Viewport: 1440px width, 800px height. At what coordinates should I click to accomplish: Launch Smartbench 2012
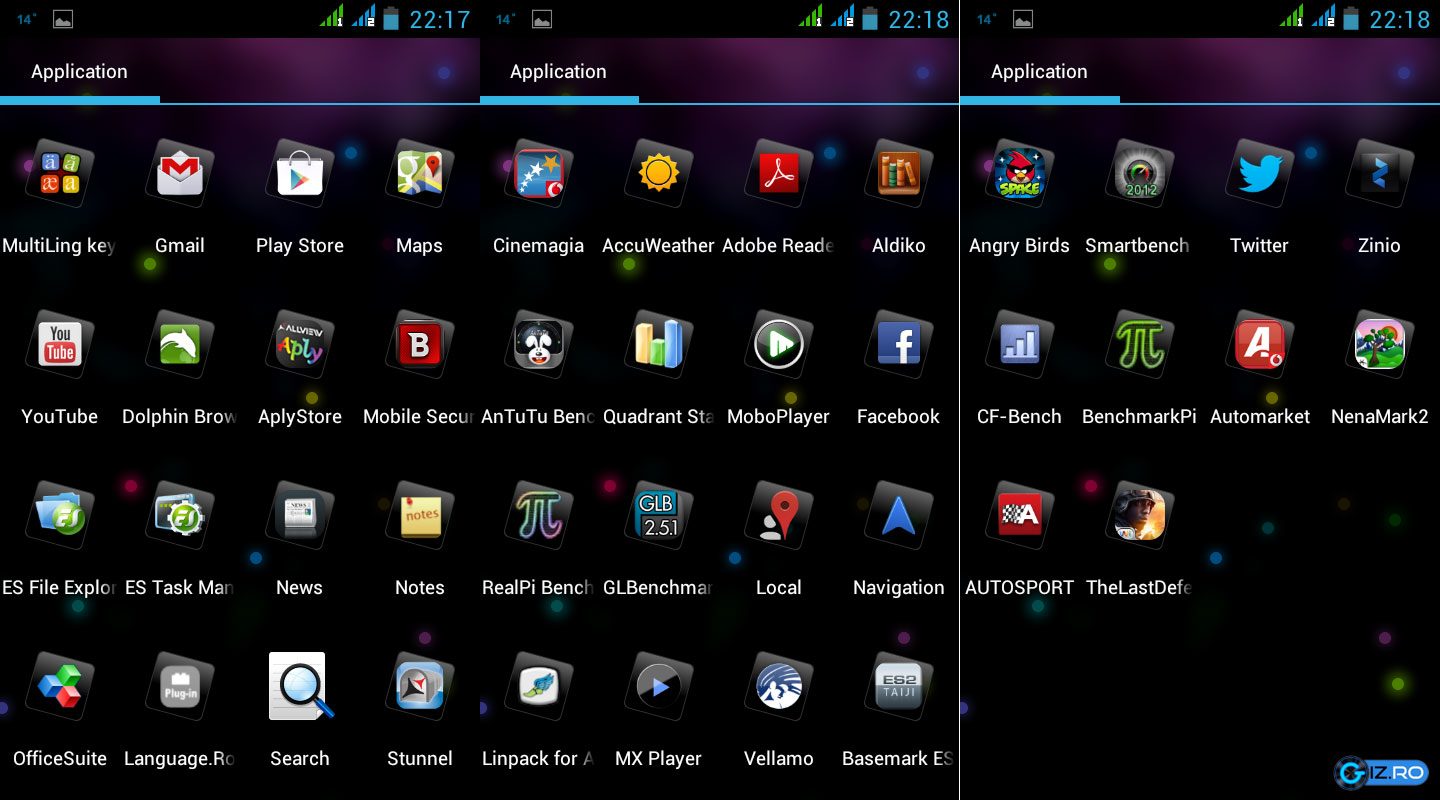pos(1140,173)
